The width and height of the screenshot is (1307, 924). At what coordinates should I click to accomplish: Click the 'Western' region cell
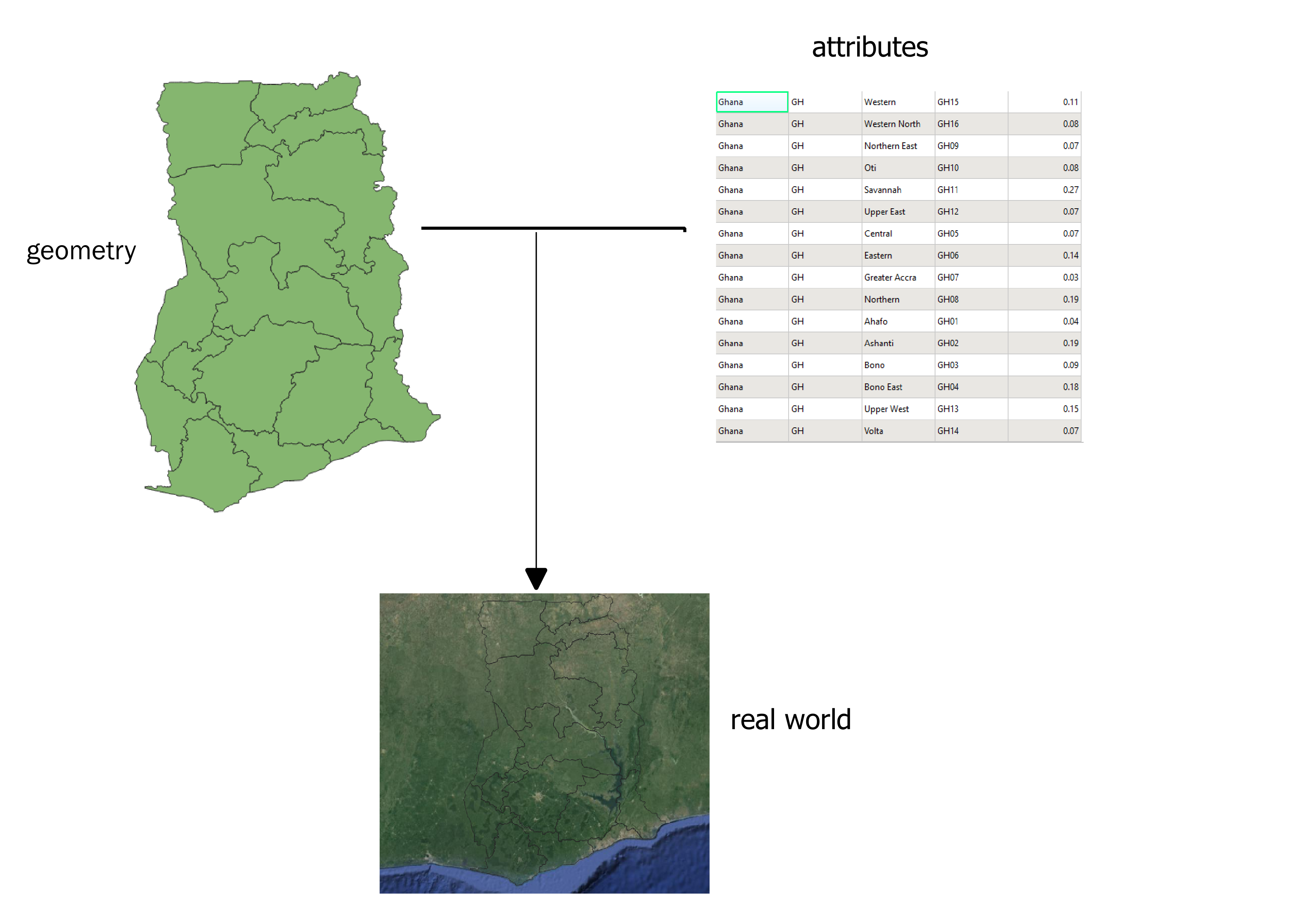click(x=898, y=102)
